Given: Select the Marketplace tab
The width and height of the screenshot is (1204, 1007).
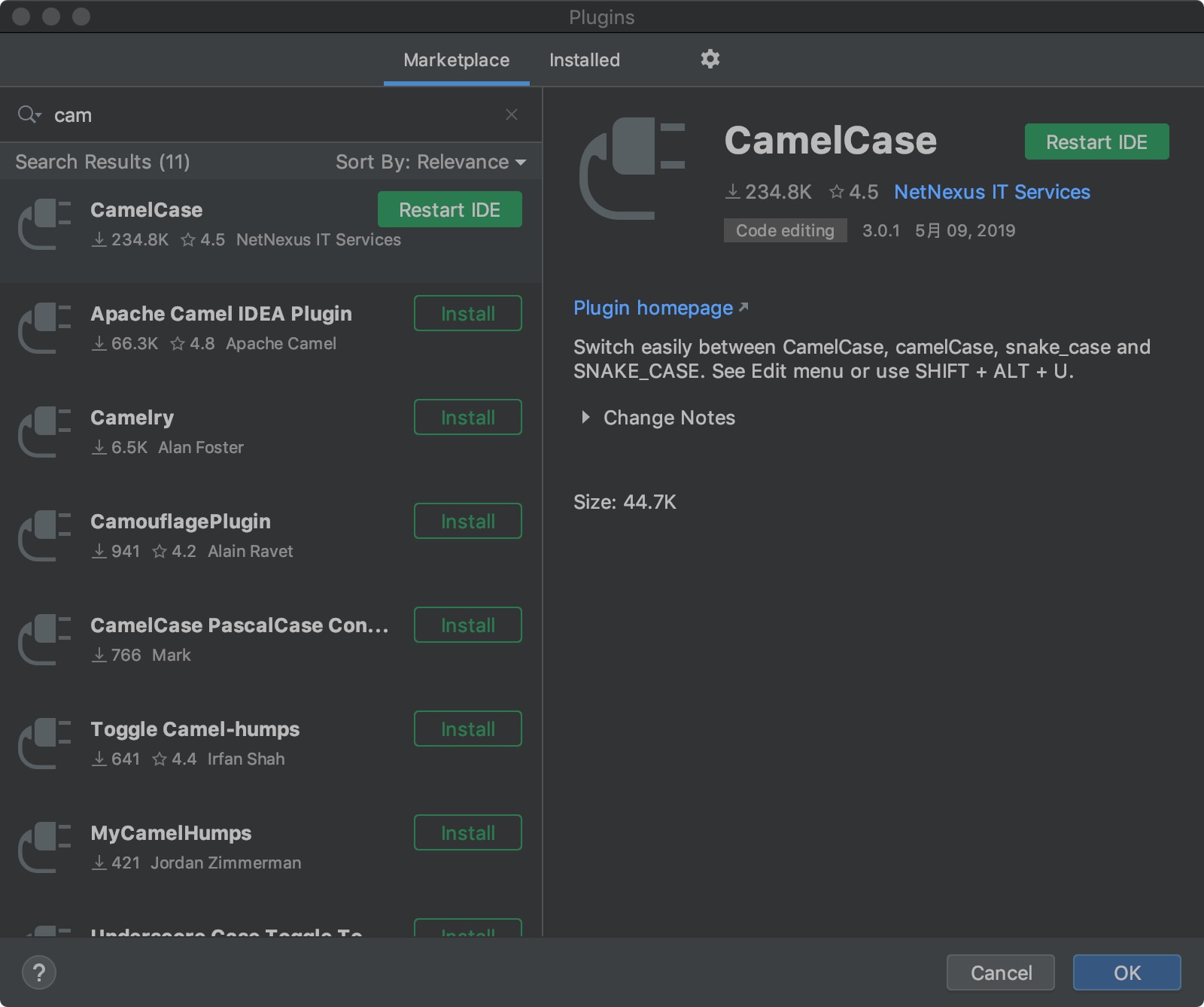Looking at the screenshot, I should coord(456,60).
